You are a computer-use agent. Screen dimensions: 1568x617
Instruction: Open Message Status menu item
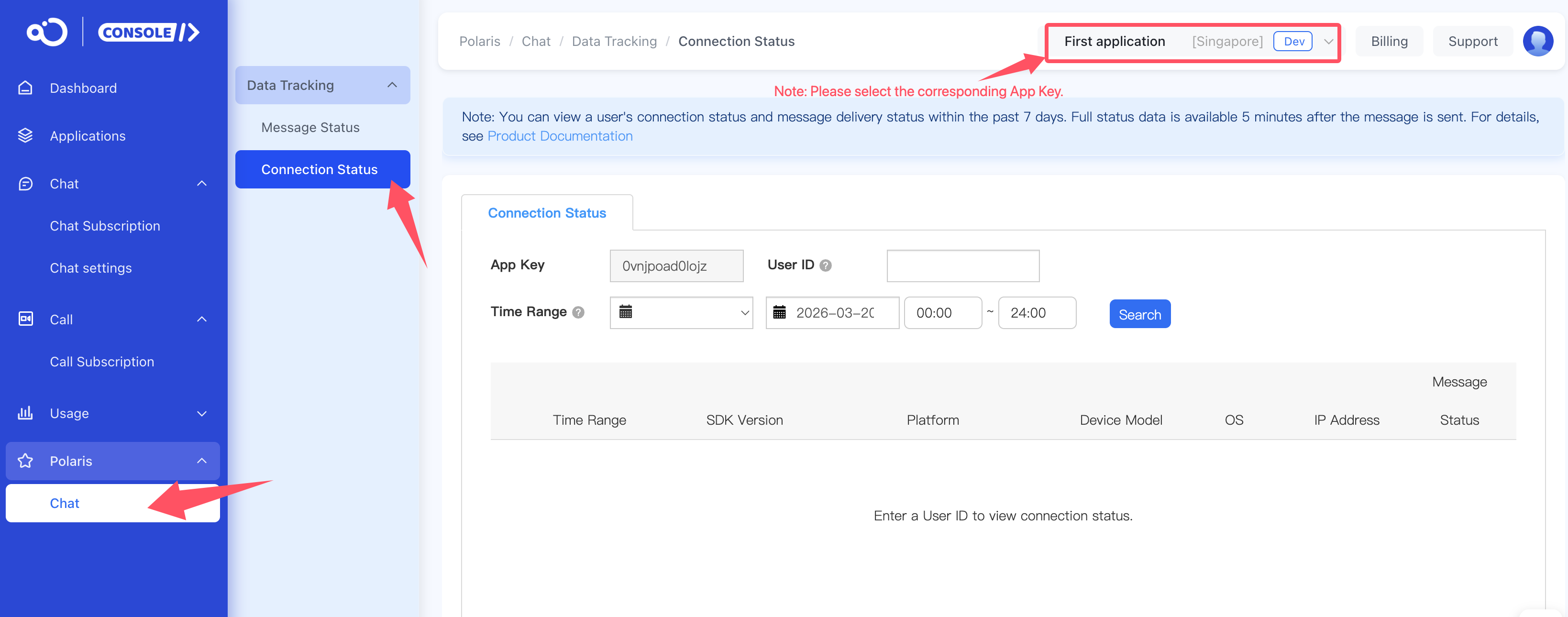310,127
